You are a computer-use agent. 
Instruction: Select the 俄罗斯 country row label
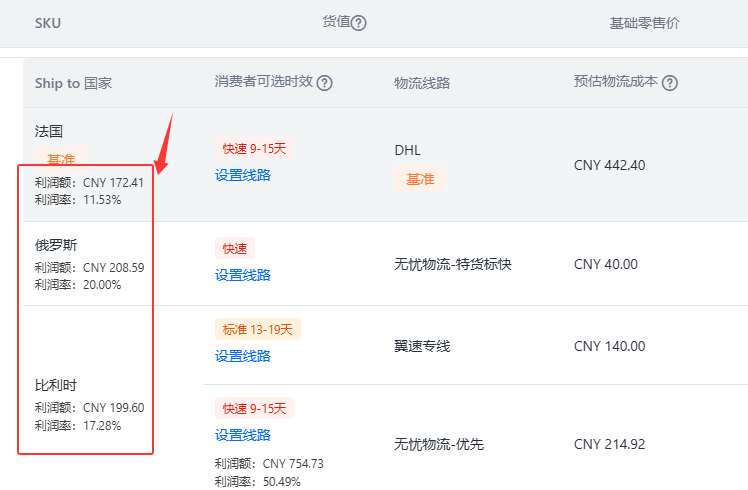click(56, 245)
